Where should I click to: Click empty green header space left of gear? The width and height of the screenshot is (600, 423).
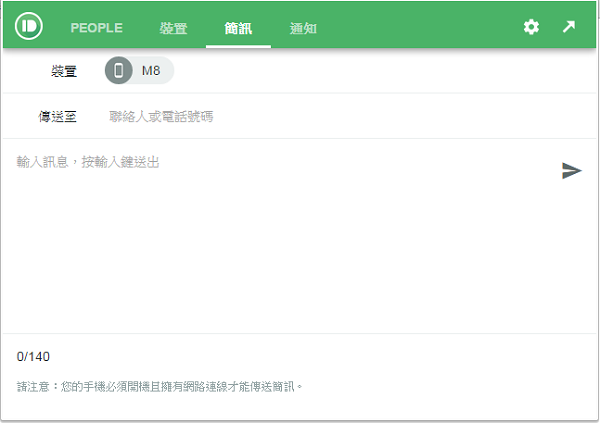(420, 27)
